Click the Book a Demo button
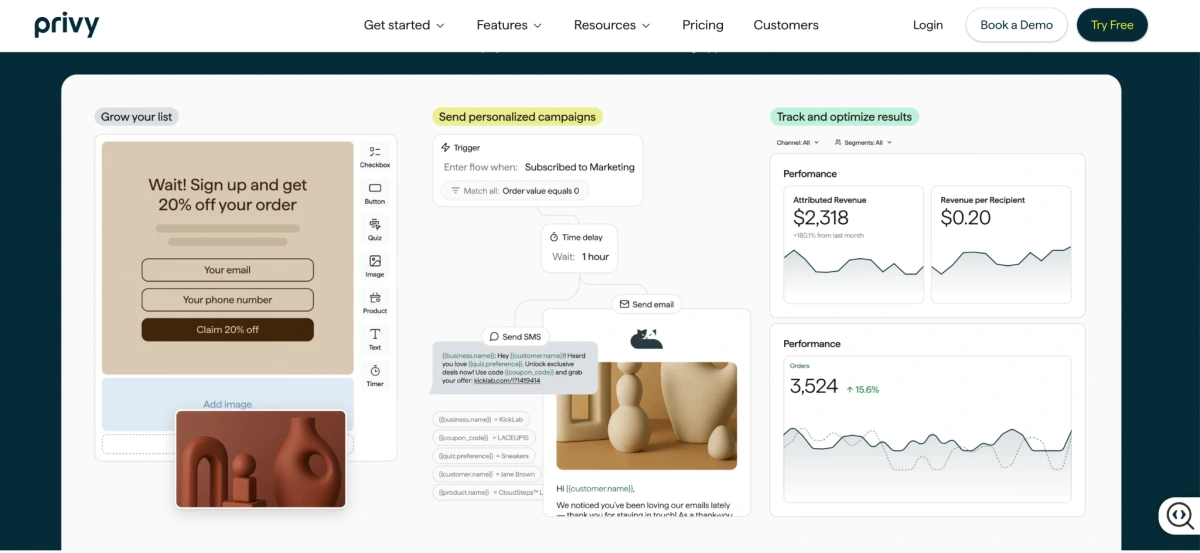This screenshot has width=1200, height=553. point(1016,25)
